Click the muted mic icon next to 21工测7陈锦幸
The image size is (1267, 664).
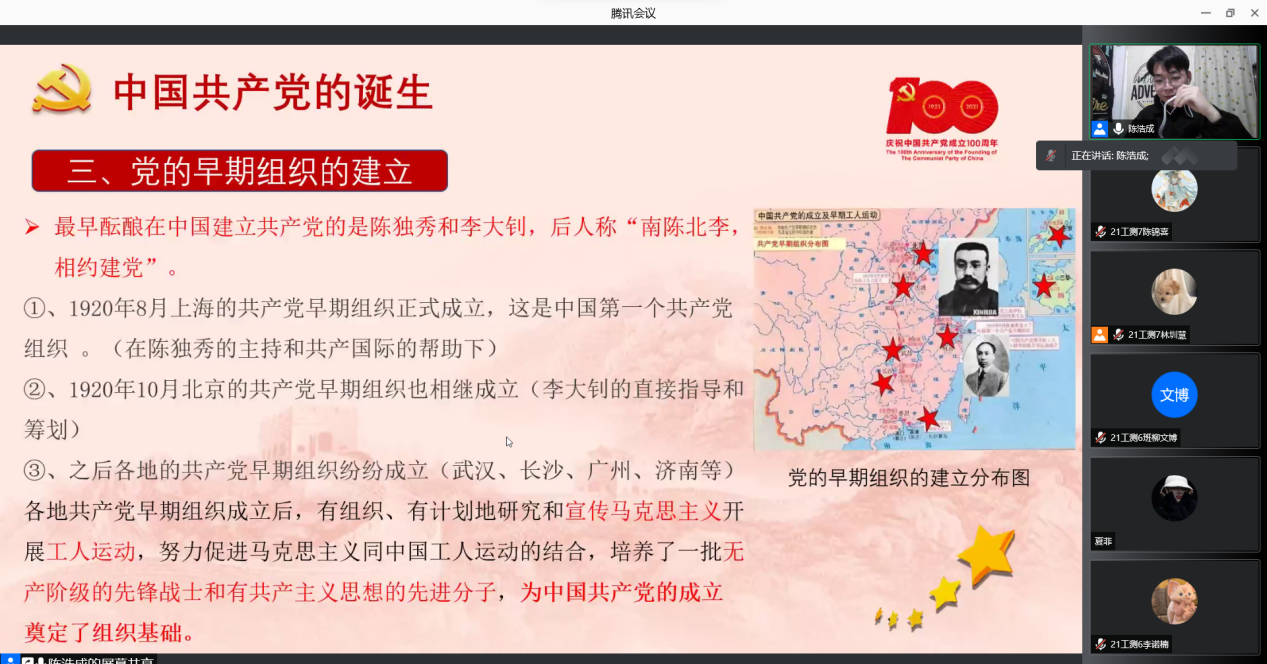pos(1101,231)
